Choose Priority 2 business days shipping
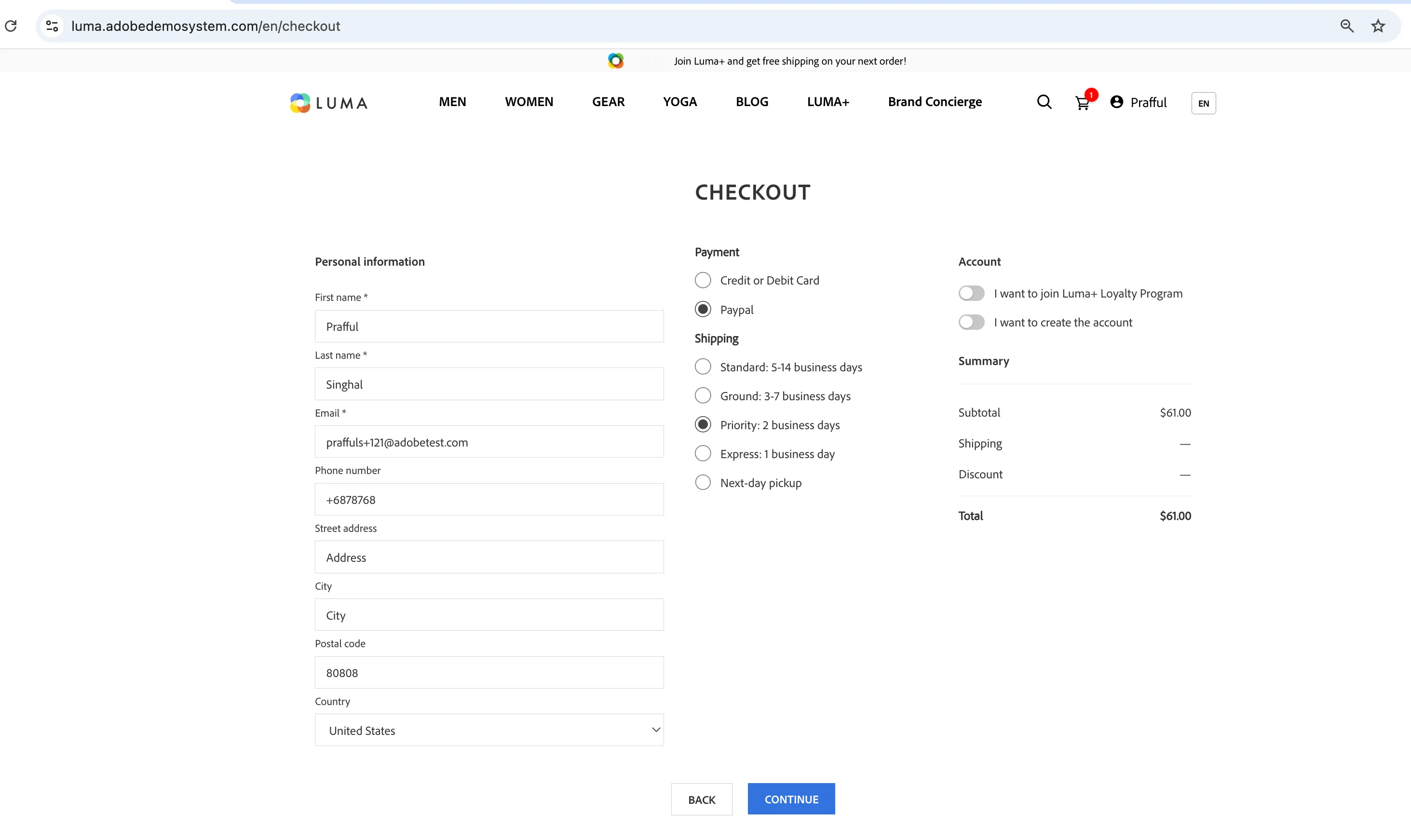 [x=703, y=424]
